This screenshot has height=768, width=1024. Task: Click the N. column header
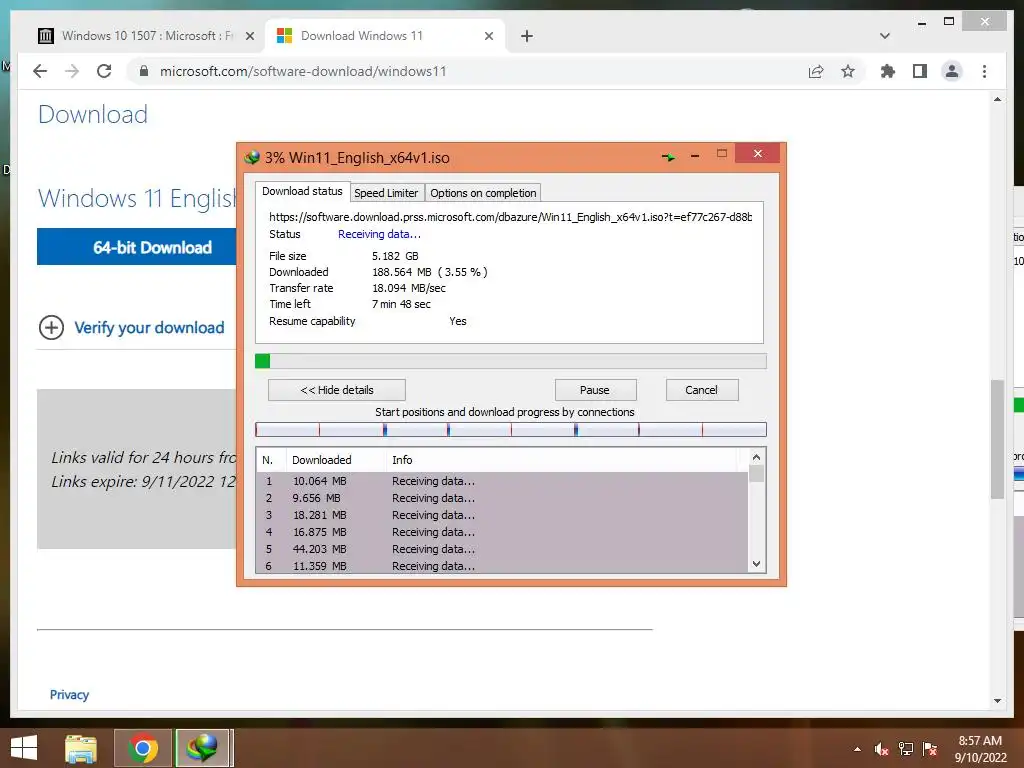(271, 460)
